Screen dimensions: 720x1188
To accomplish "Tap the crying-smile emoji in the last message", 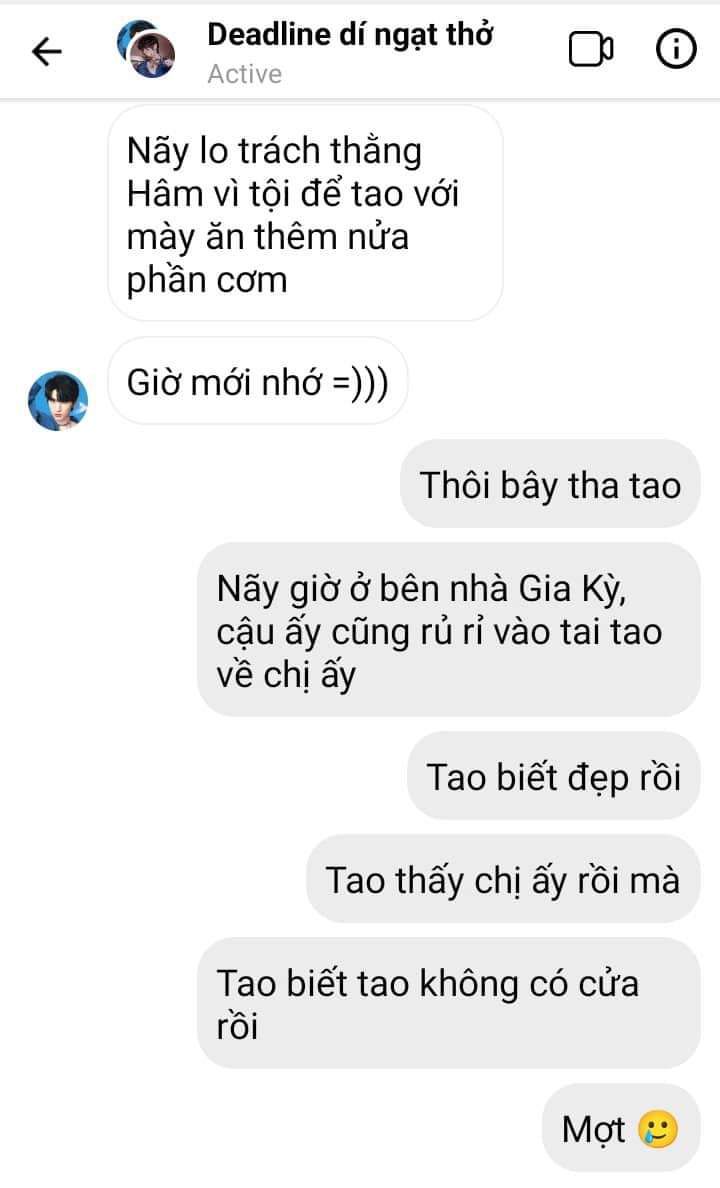I will [x=658, y=1129].
